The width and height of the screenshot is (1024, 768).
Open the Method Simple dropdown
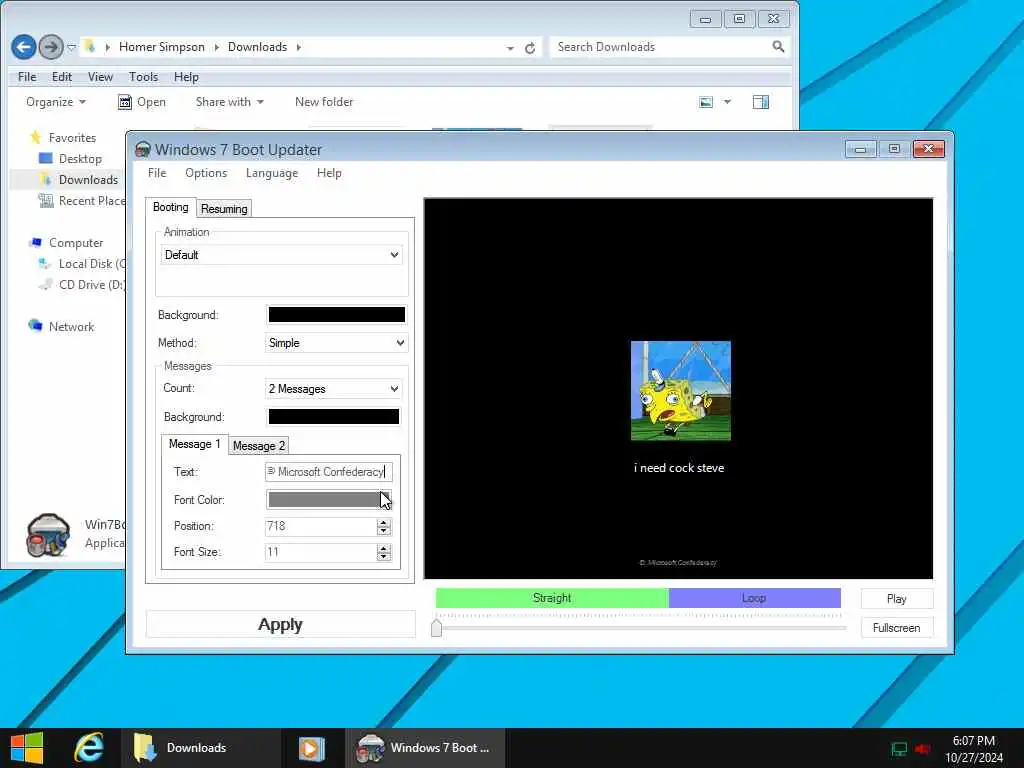click(336, 343)
